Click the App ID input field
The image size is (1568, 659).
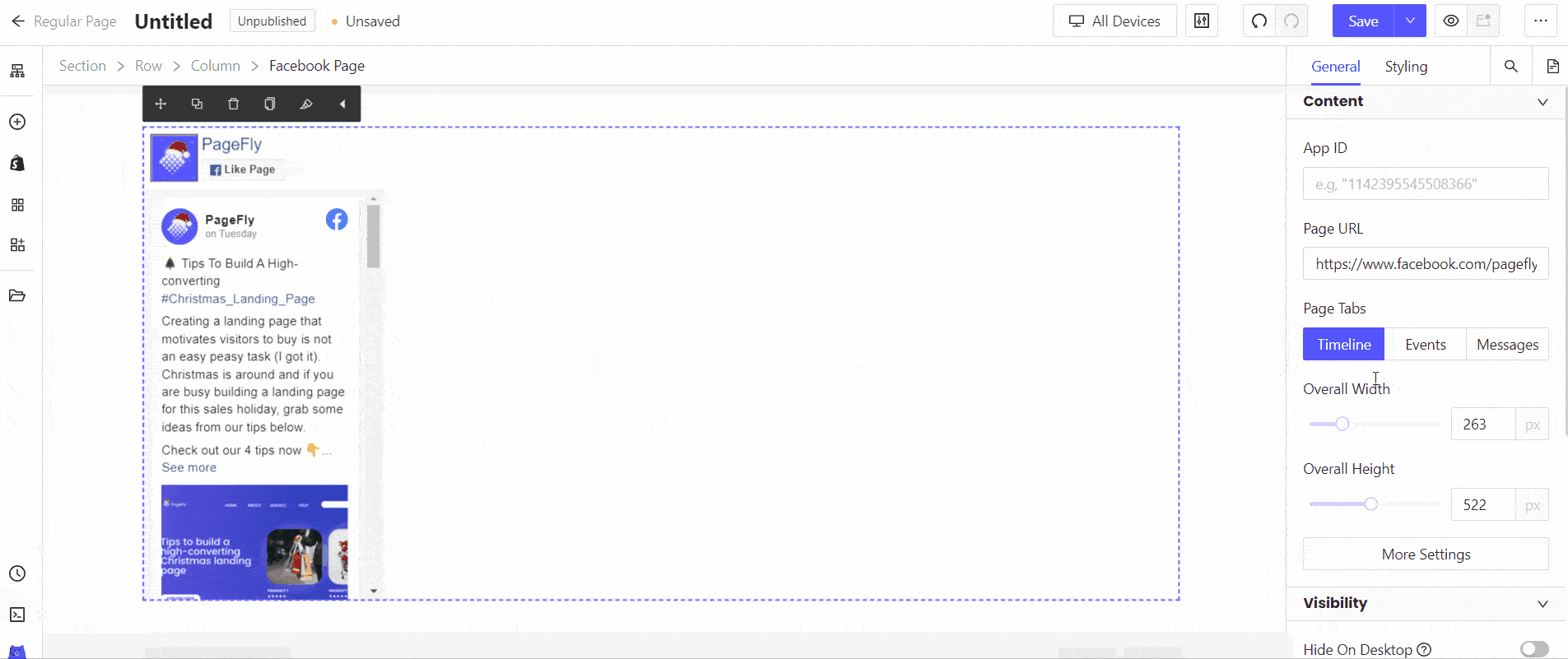point(1426,183)
